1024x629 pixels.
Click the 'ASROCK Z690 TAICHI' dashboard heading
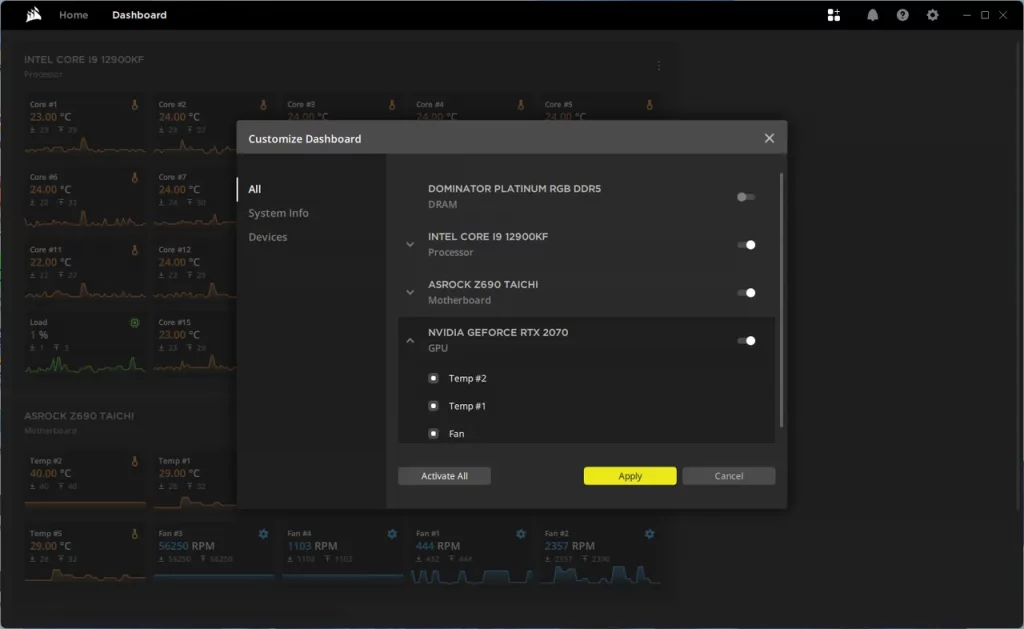pos(79,416)
